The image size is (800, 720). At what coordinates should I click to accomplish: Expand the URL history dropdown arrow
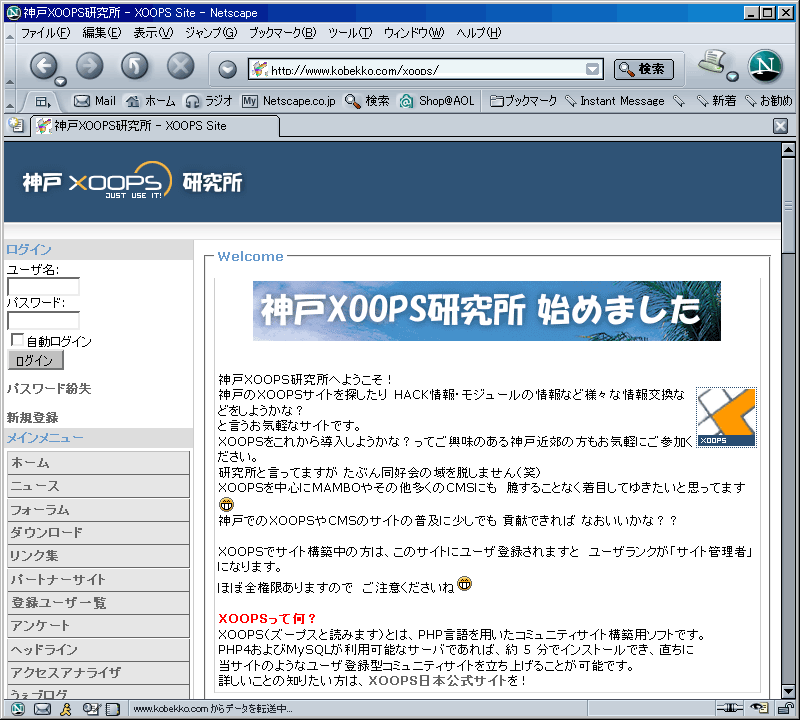(592, 69)
